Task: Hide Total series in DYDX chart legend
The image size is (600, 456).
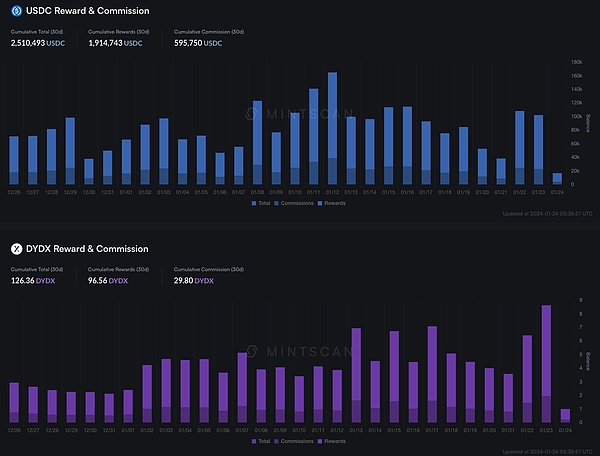Action: (262, 440)
